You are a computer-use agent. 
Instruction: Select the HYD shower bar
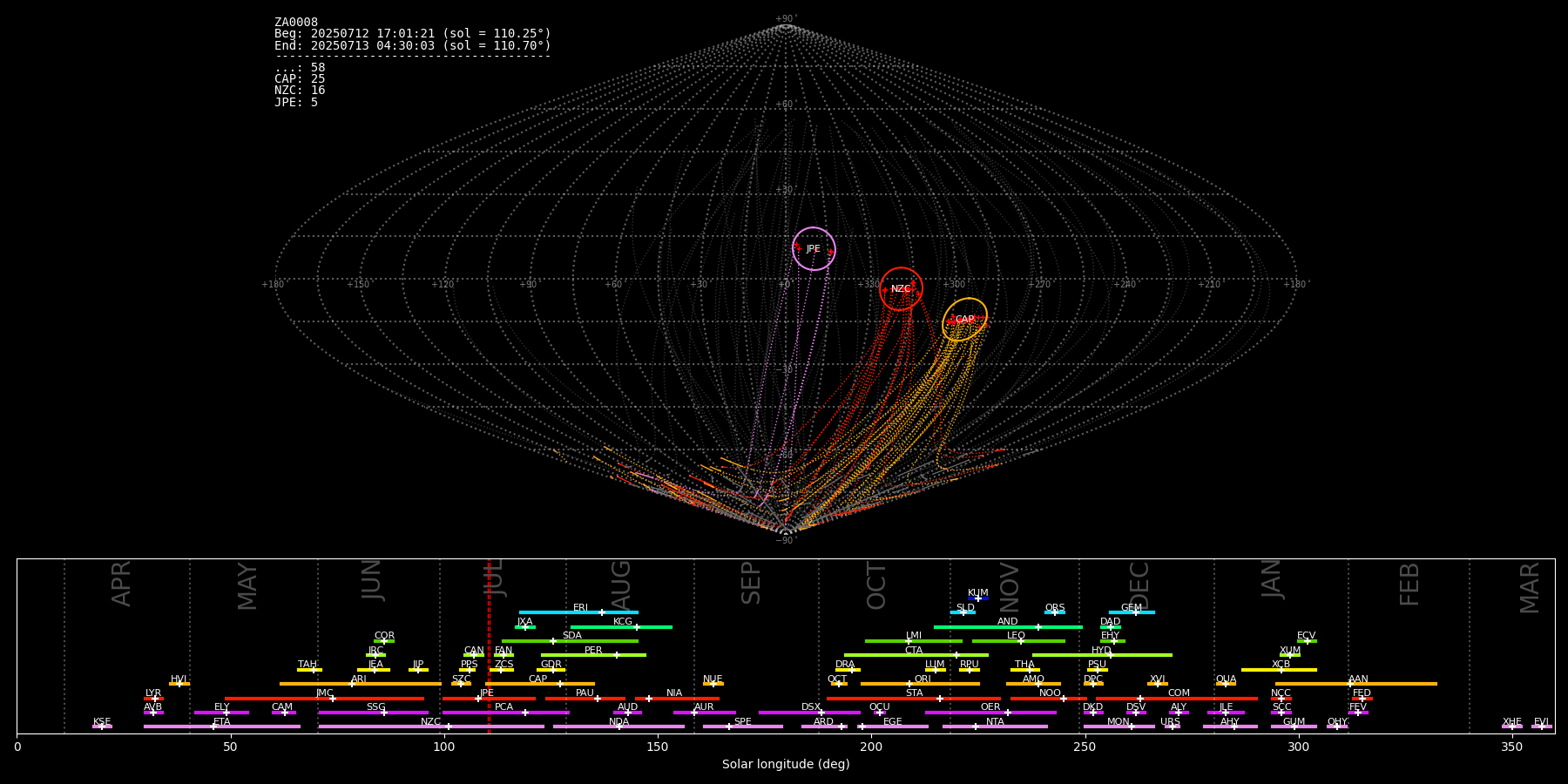(x=1102, y=655)
